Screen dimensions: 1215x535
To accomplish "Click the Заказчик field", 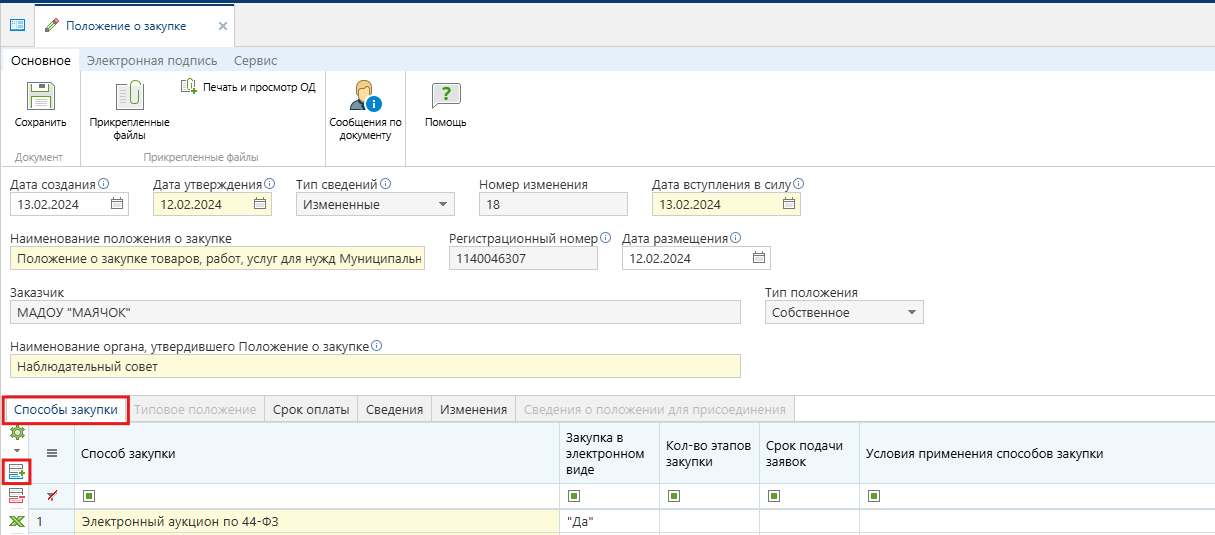I will (x=375, y=312).
